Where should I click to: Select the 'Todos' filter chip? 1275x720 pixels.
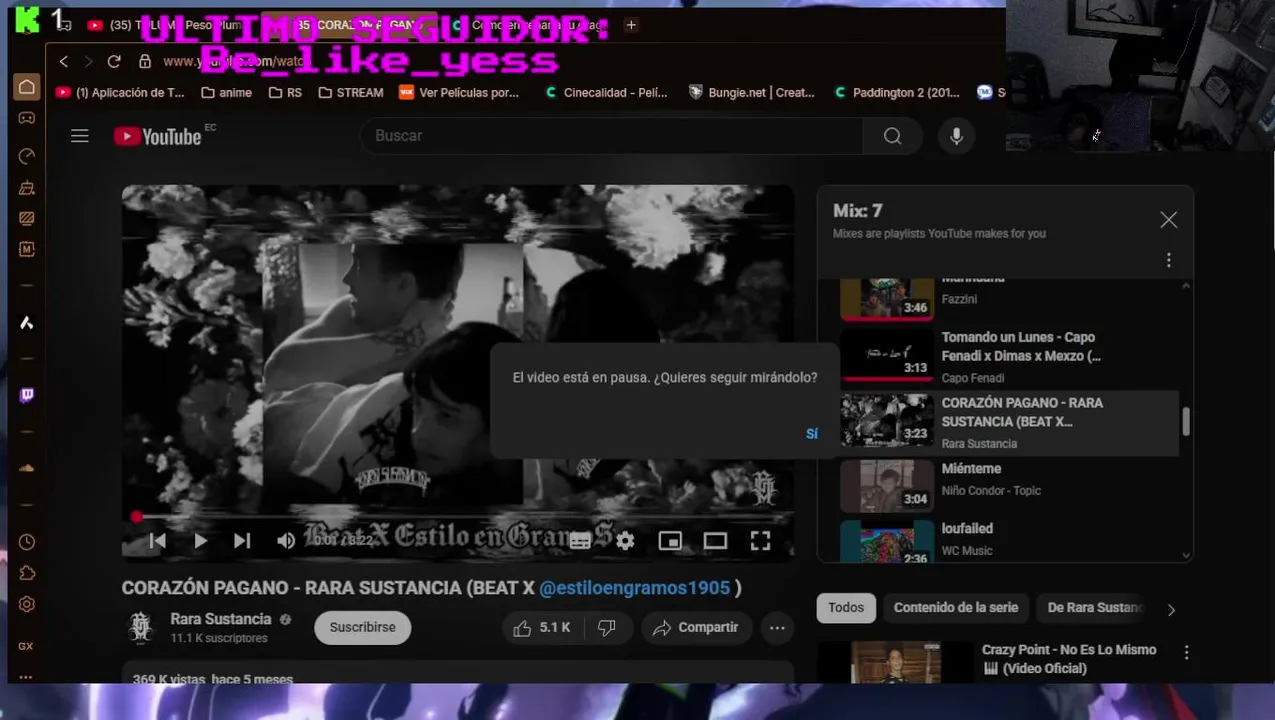846,607
